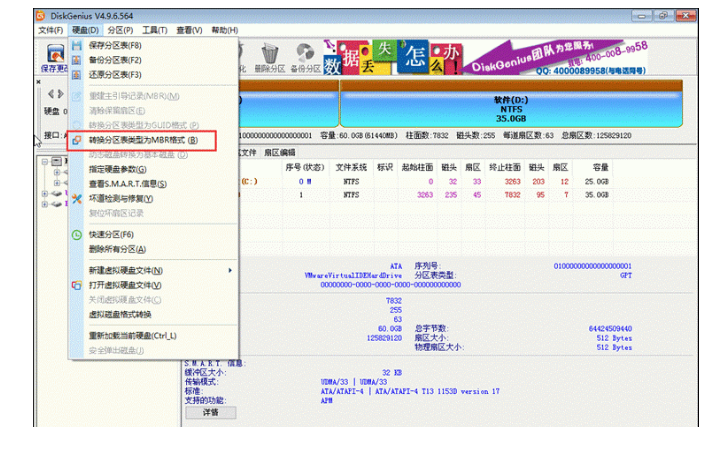Click 打开虚拟硬盘文件(V) menu entry

point(125,285)
